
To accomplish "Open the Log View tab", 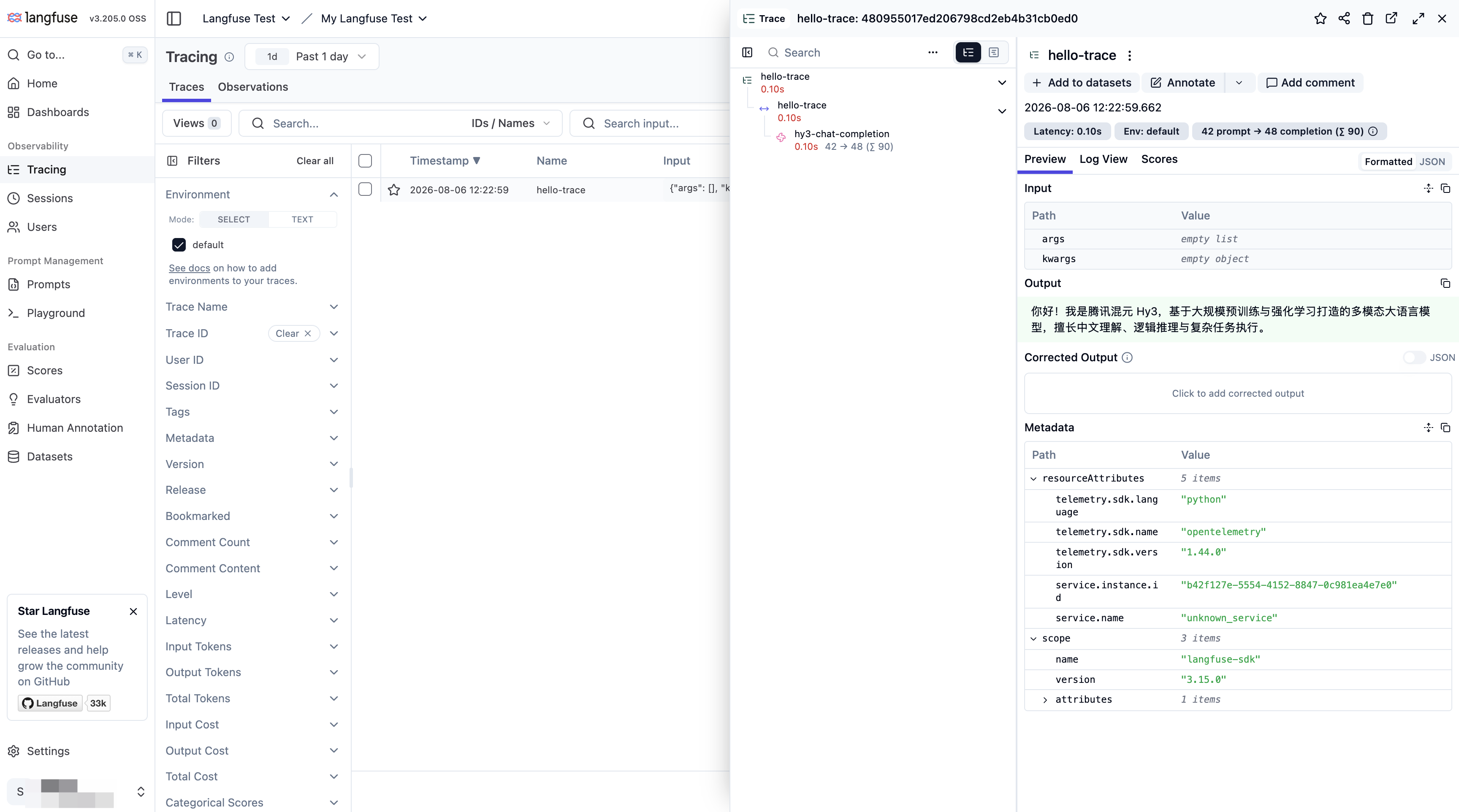I will click(x=1103, y=160).
